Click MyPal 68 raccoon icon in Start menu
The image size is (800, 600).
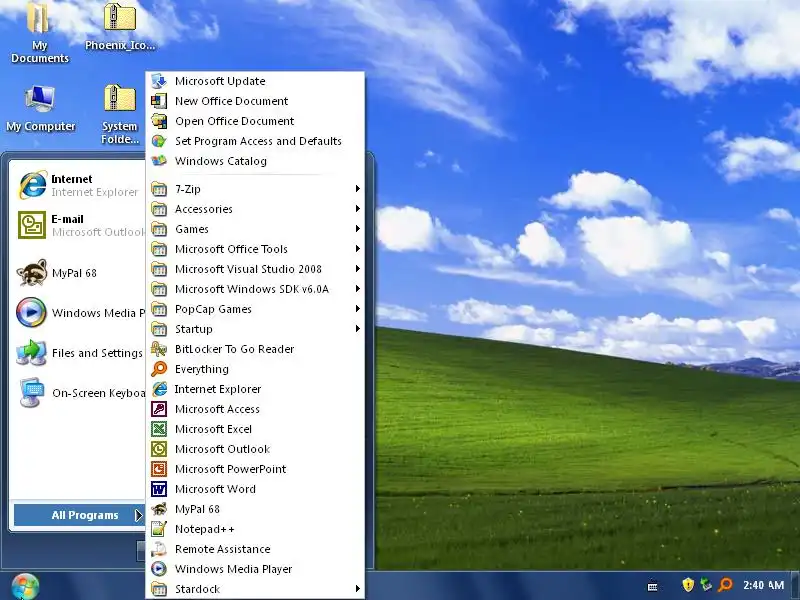click(32, 272)
